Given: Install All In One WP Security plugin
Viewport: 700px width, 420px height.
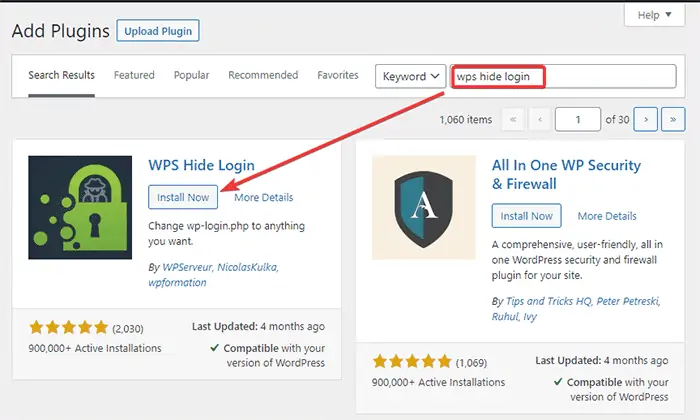Looking at the screenshot, I should tap(526, 216).
